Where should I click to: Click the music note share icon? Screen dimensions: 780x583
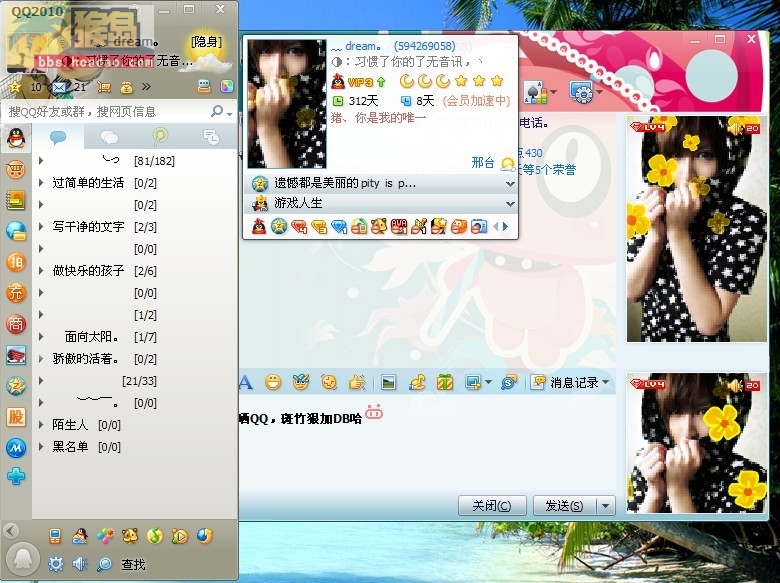click(417, 382)
